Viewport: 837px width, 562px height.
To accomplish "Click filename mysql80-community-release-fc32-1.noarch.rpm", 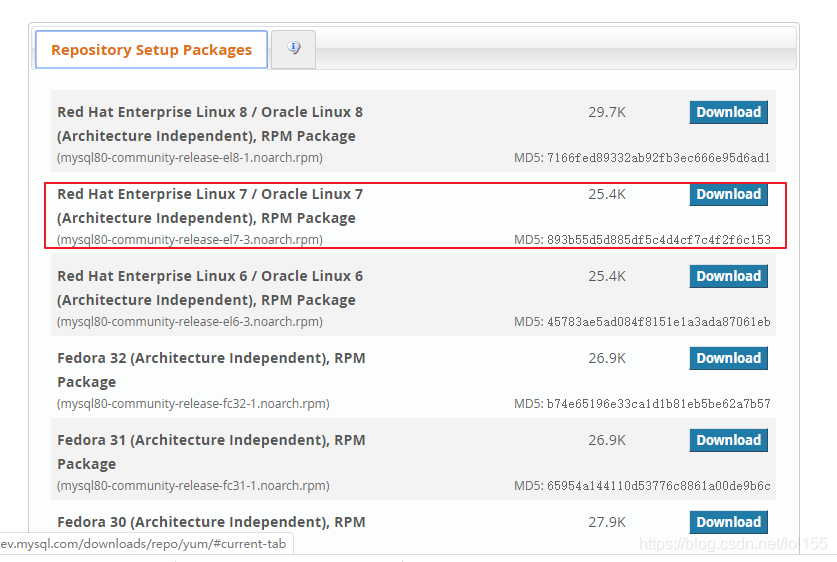I will [193, 403].
